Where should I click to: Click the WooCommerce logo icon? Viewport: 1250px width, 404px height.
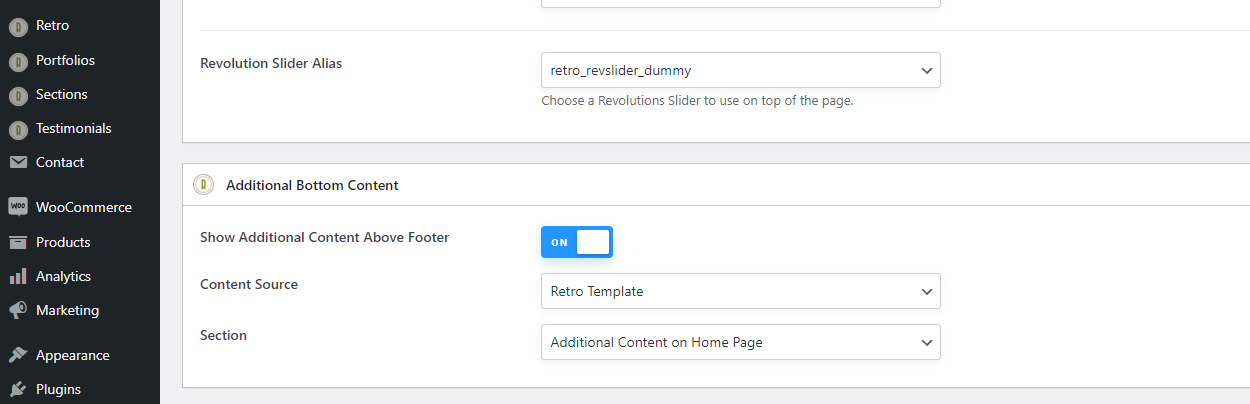pyautogui.click(x=18, y=207)
